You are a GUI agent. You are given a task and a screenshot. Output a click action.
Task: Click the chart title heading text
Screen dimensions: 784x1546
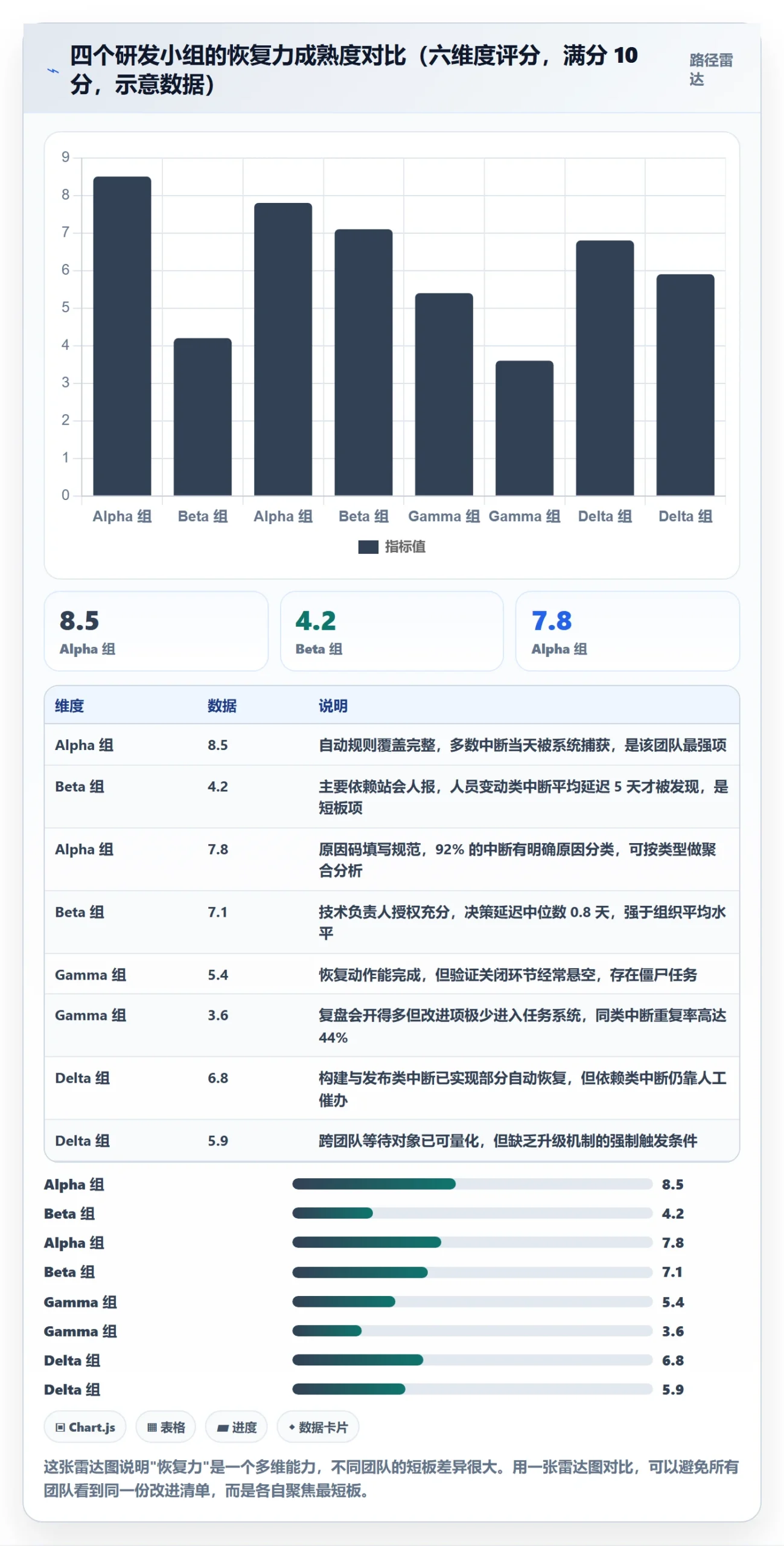pyautogui.click(x=354, y=69)
